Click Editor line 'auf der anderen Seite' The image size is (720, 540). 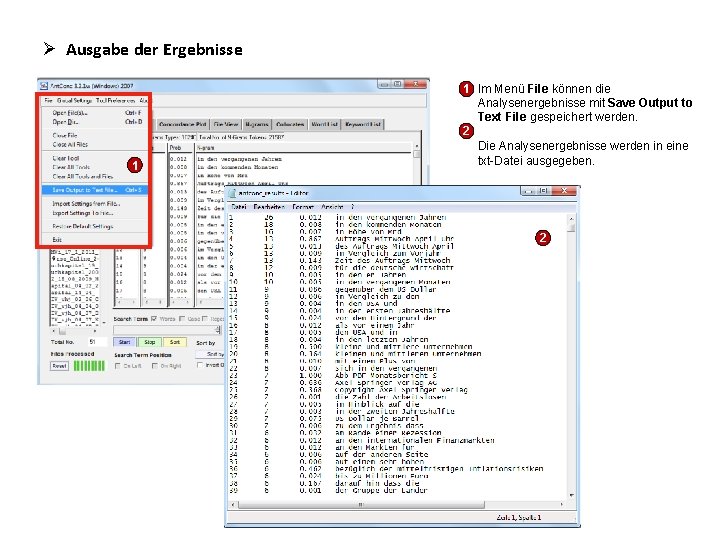click(x=382, y=455)
